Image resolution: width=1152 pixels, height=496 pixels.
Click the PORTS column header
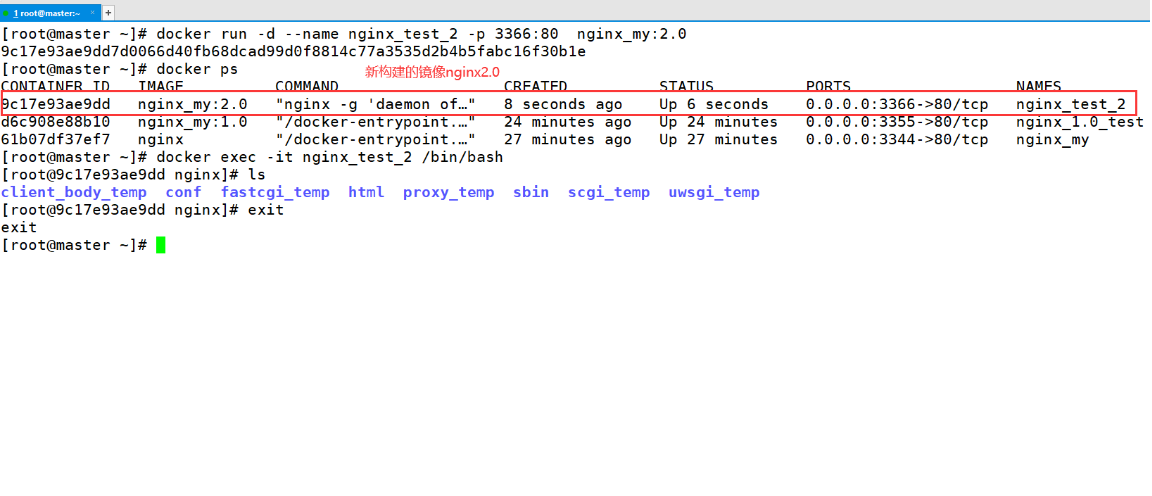[829, 87]
